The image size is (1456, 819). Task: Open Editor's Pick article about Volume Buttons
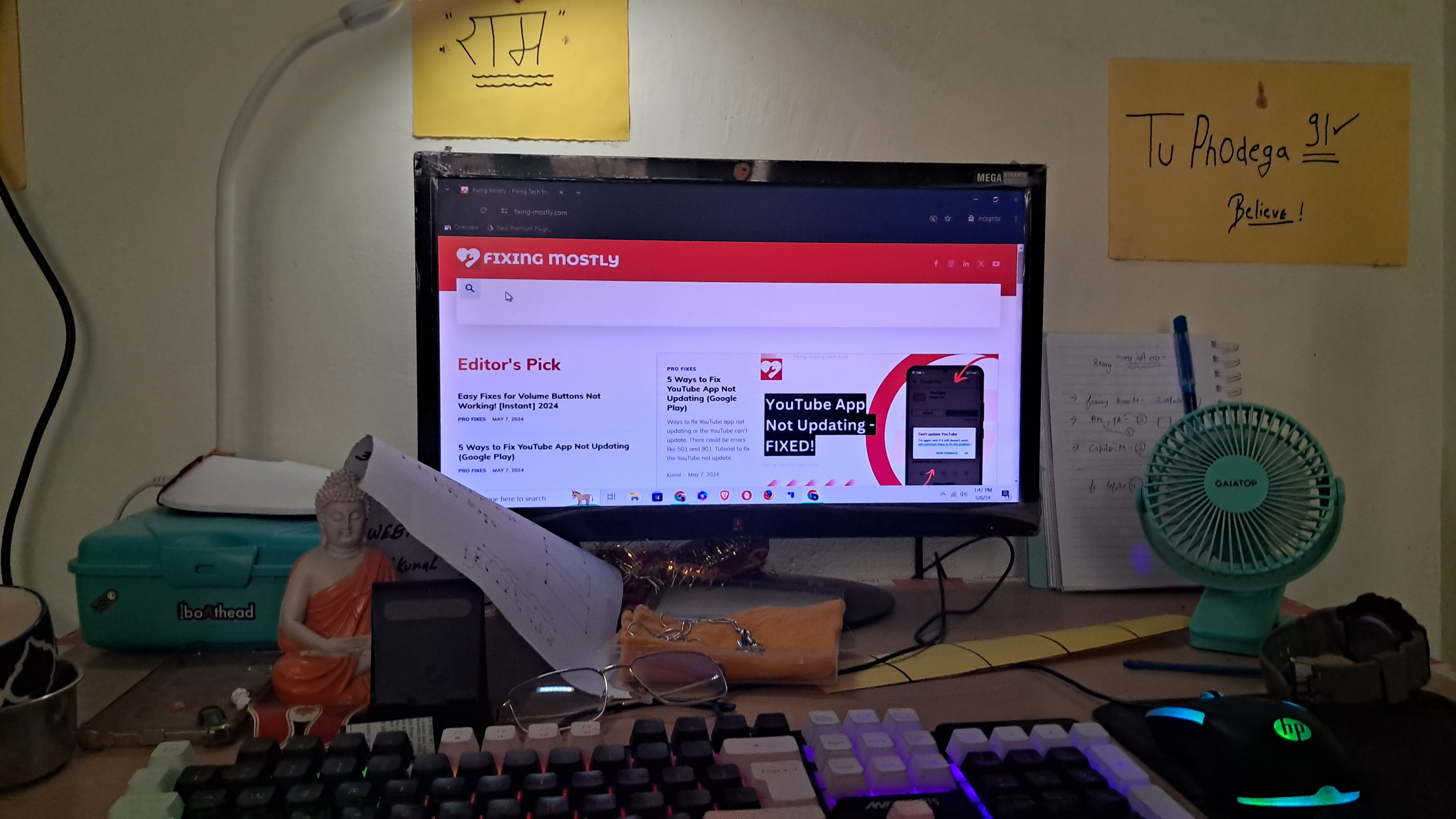click(x=530, y=400)
